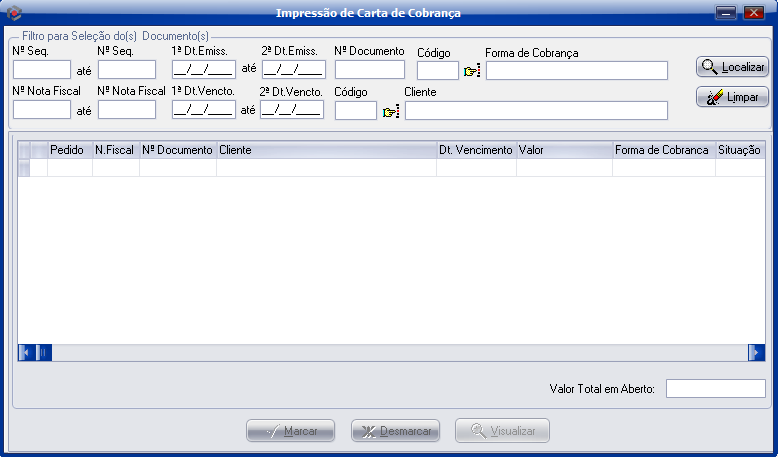
Task: Click the Pedido column header
Action: (70, 150)
